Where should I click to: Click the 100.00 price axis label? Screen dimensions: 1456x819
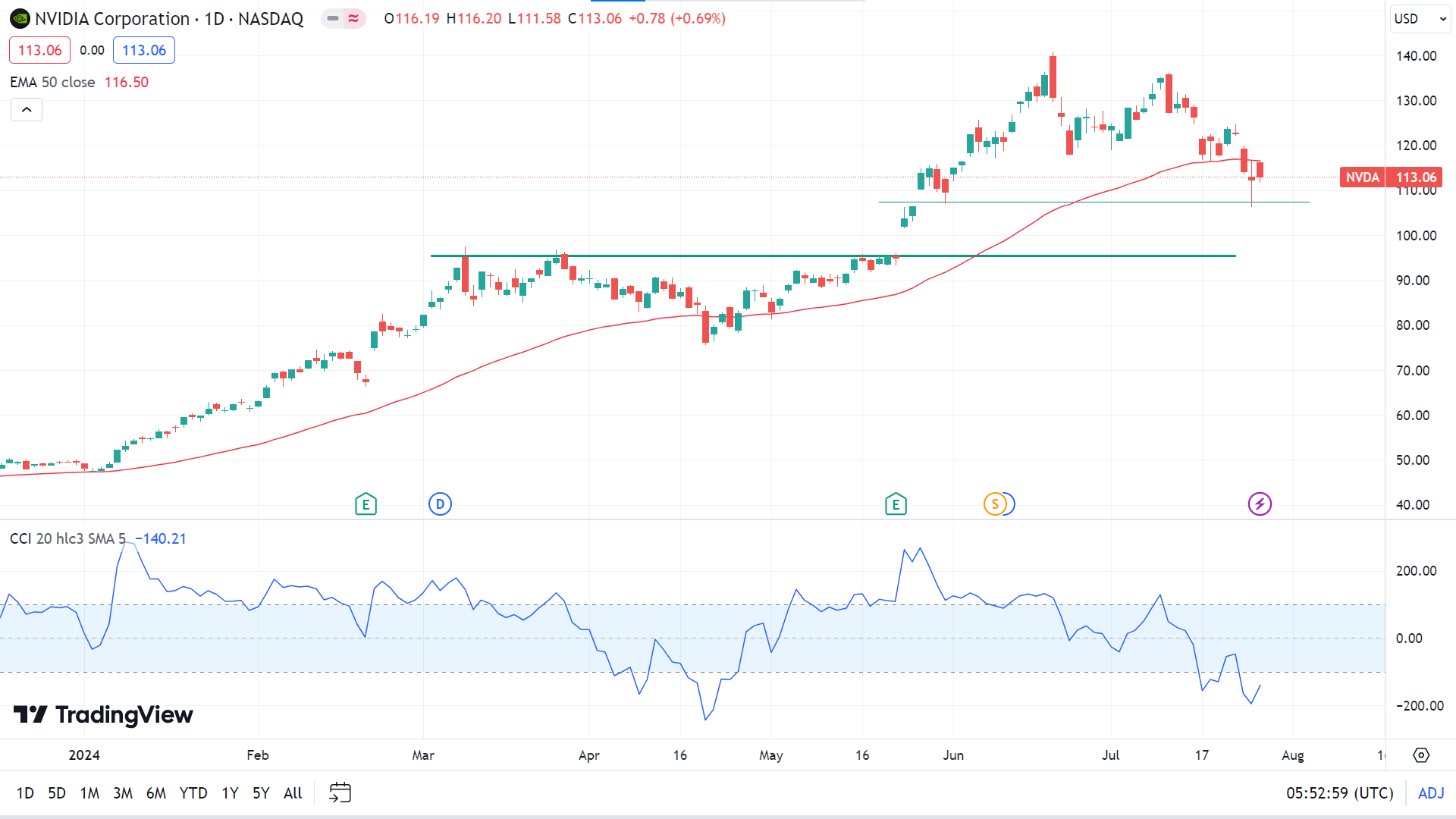coord(1416,236)
